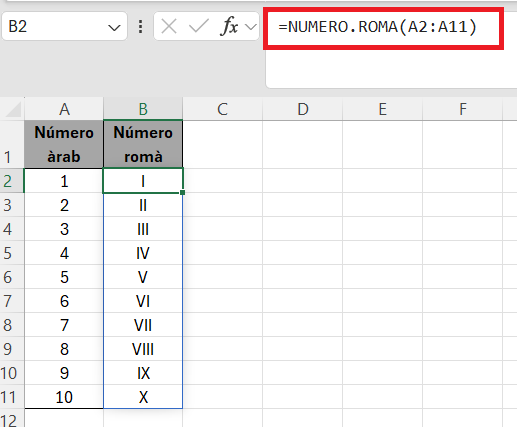Select cell A9 containing 8

64,349
